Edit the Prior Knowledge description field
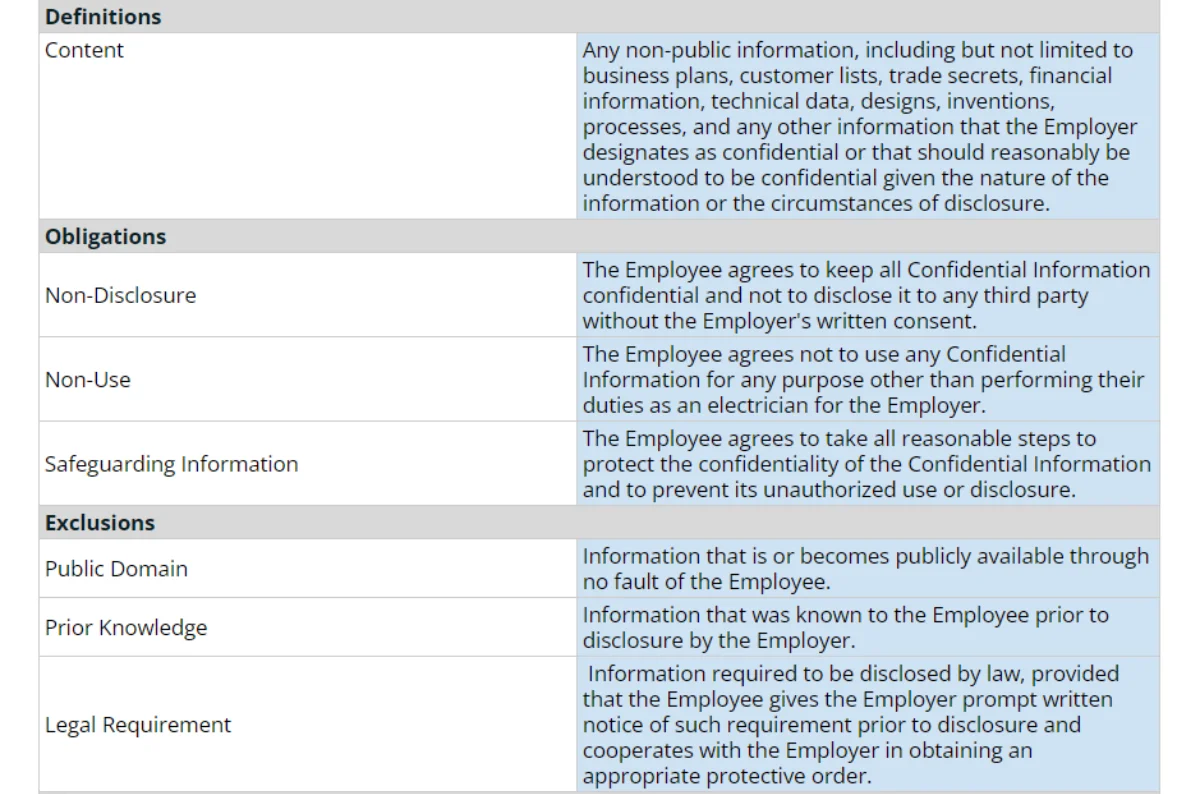Viewport: 1200px width, 794px height. (867, 628)
